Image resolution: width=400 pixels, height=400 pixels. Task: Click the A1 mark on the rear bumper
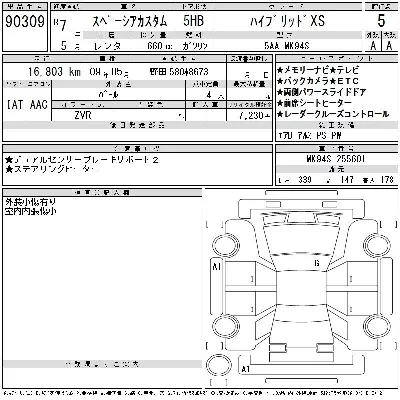click(x=246, y=369)
